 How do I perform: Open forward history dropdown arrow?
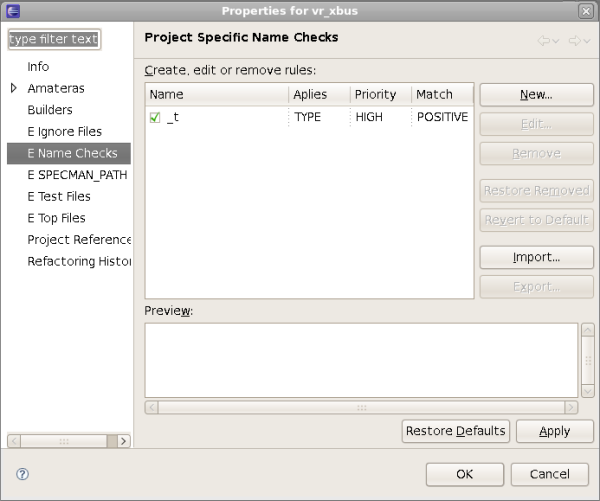coord(587,41)
